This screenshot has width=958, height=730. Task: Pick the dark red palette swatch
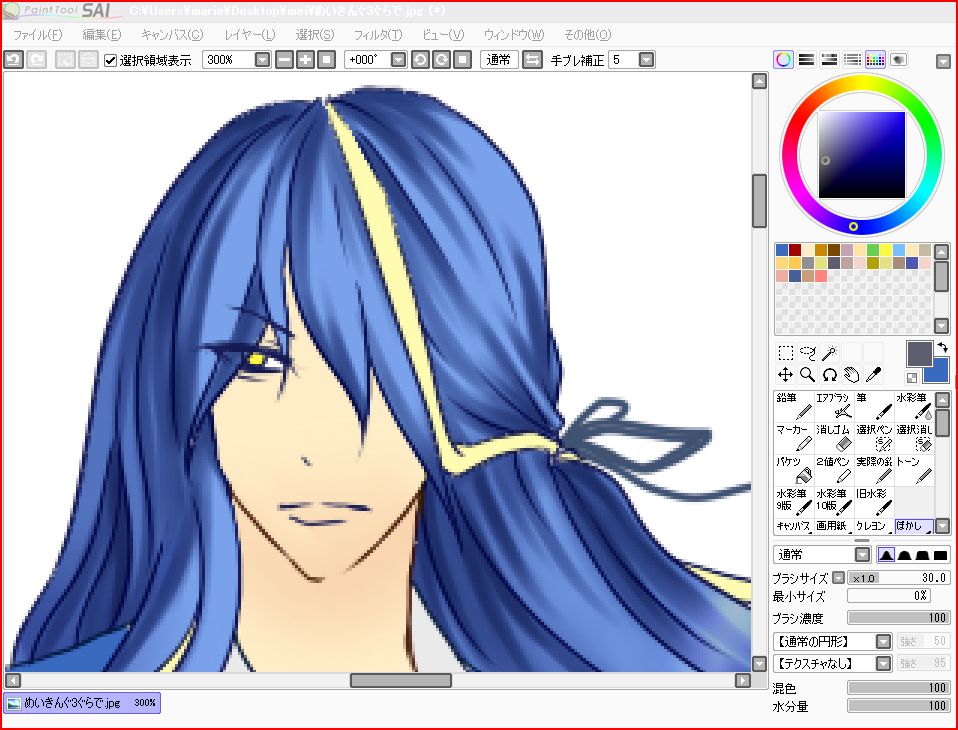tap(795, 250)
